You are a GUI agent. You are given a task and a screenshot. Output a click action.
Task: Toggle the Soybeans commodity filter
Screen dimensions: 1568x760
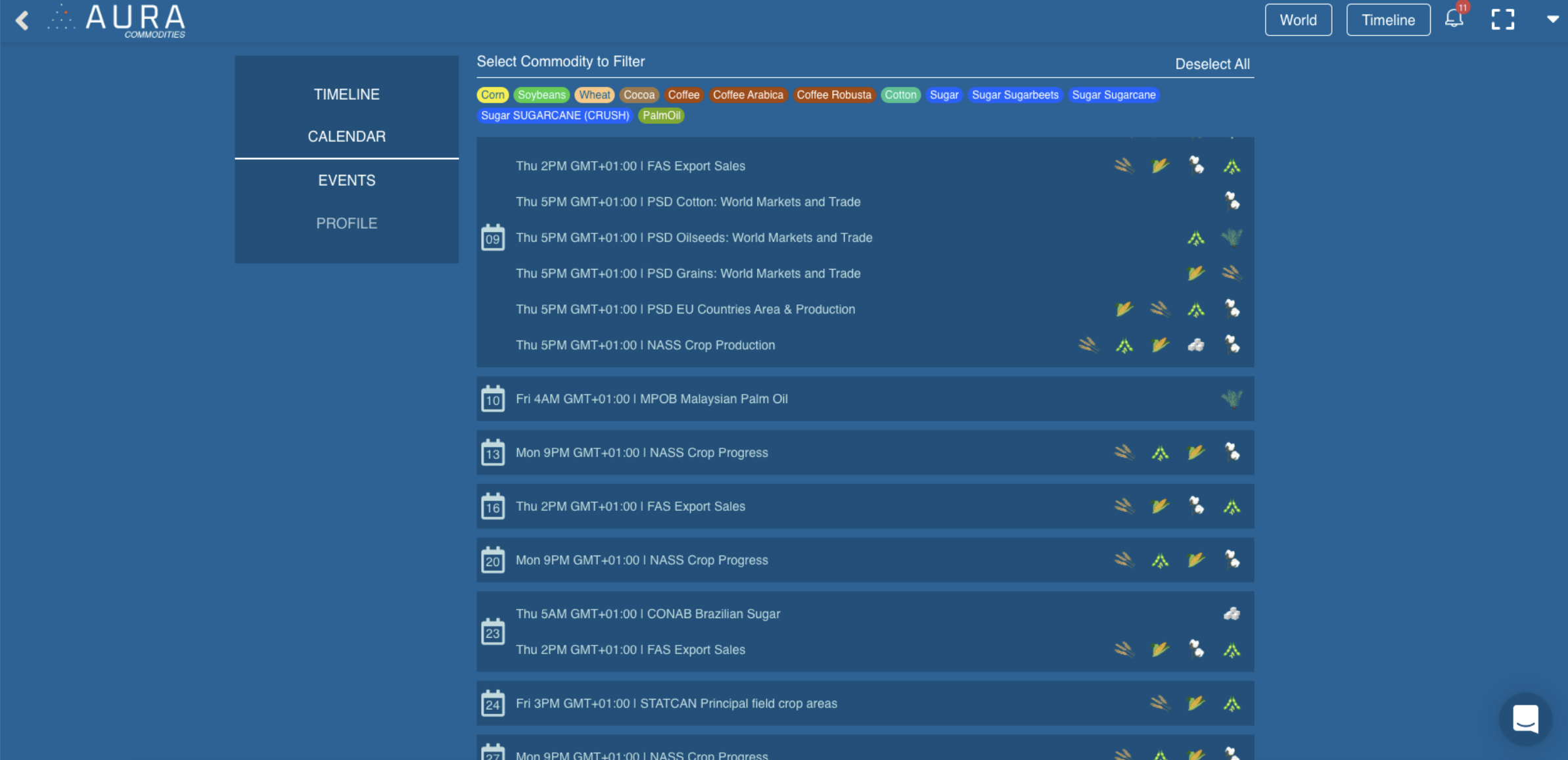[541, 95]
